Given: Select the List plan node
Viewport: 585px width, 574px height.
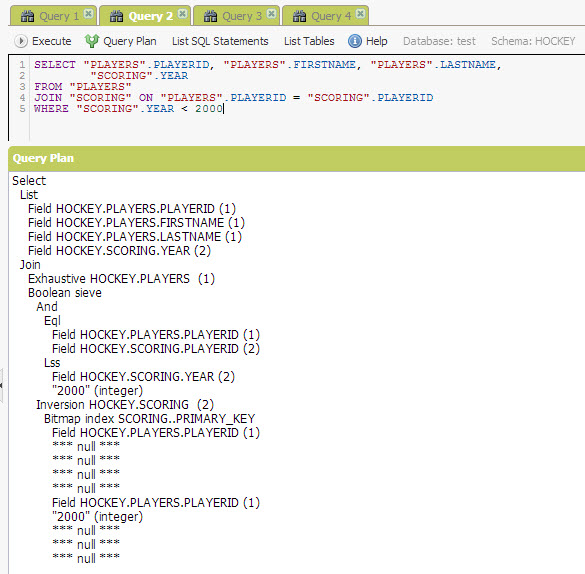Looking at the screenshot, I should point(29,195).
